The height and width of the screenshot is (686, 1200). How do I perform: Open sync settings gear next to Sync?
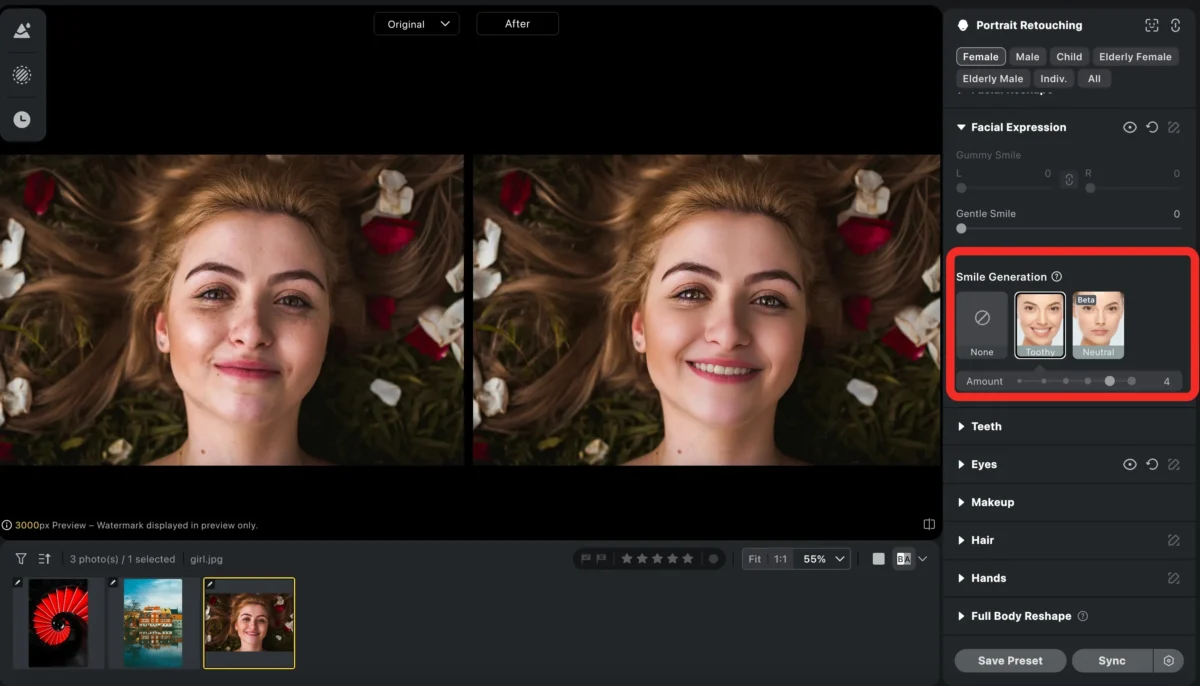pos(1168,661)
